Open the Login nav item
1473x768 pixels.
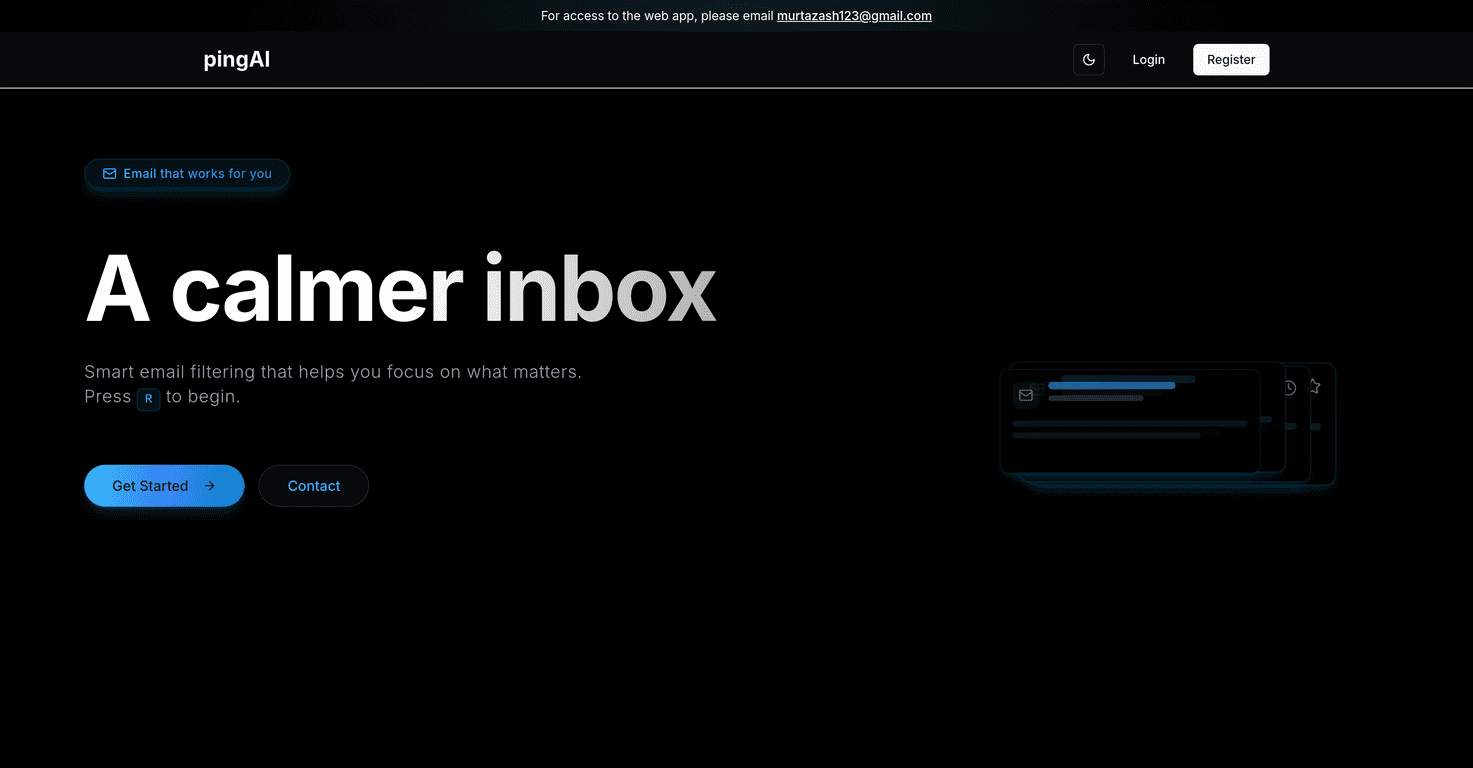click(x=1148, y=59)
